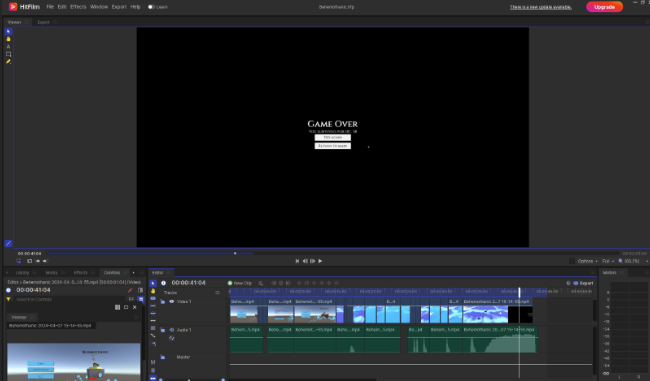Click the split layout icon in Controls panel
This screenshot has height=381, width=650.
(x=141, y=290)
